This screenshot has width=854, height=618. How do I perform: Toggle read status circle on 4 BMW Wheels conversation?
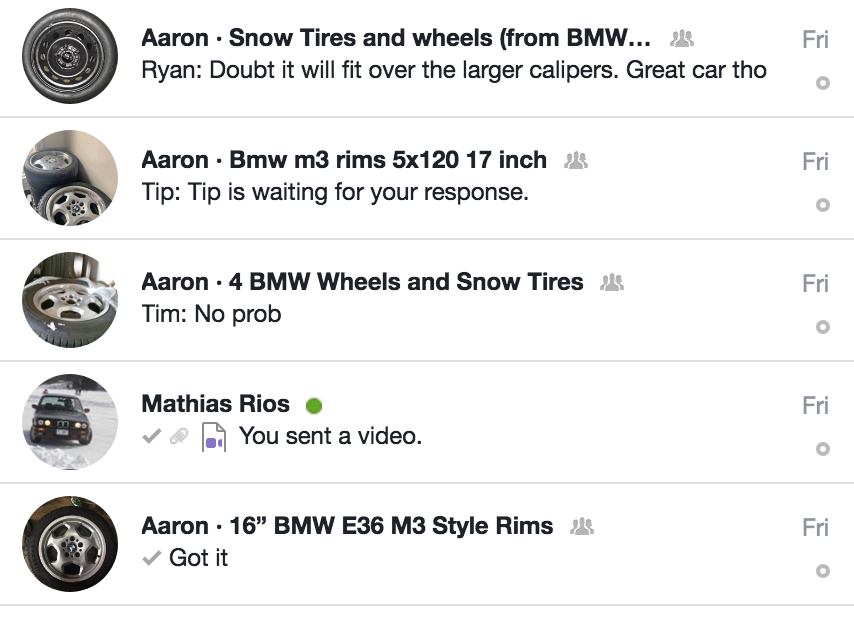(823, 327)
